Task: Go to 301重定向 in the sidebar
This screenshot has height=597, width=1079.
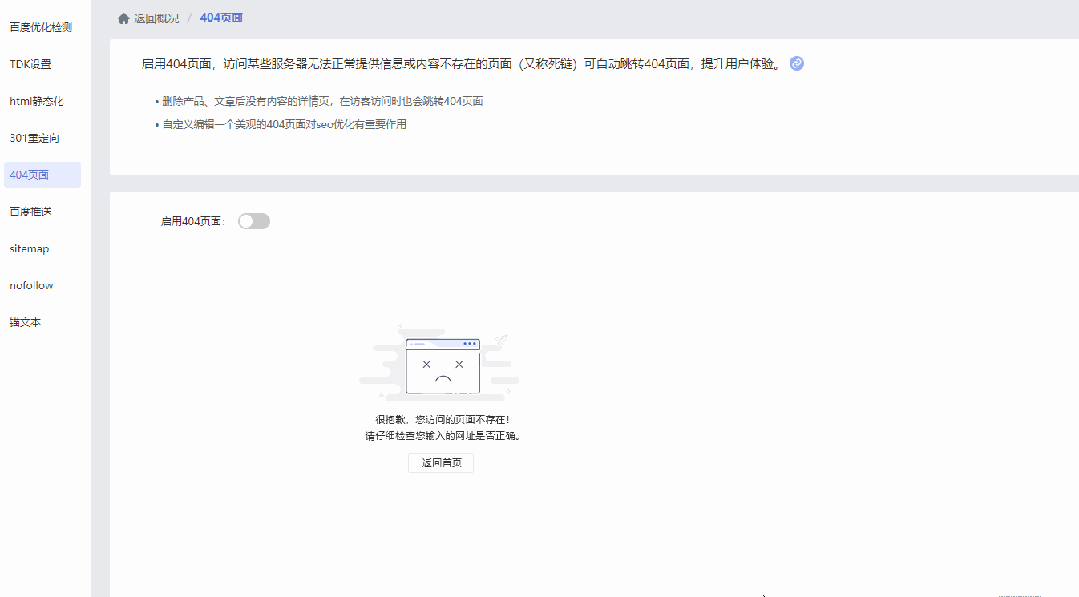Action: (35, 138)
